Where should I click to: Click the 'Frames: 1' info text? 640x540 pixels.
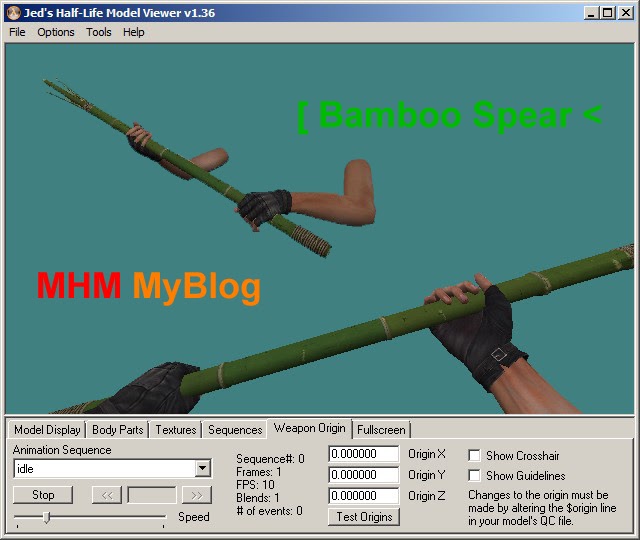259,472
